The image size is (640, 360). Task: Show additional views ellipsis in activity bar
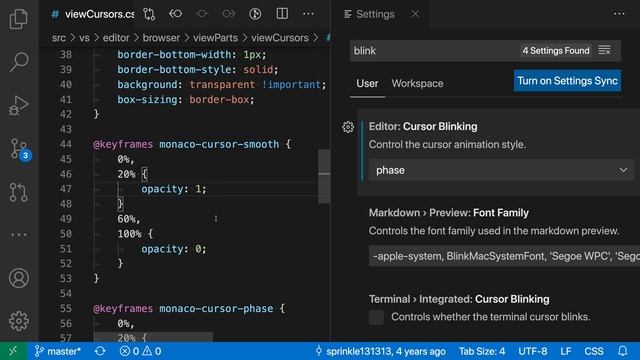19,235
